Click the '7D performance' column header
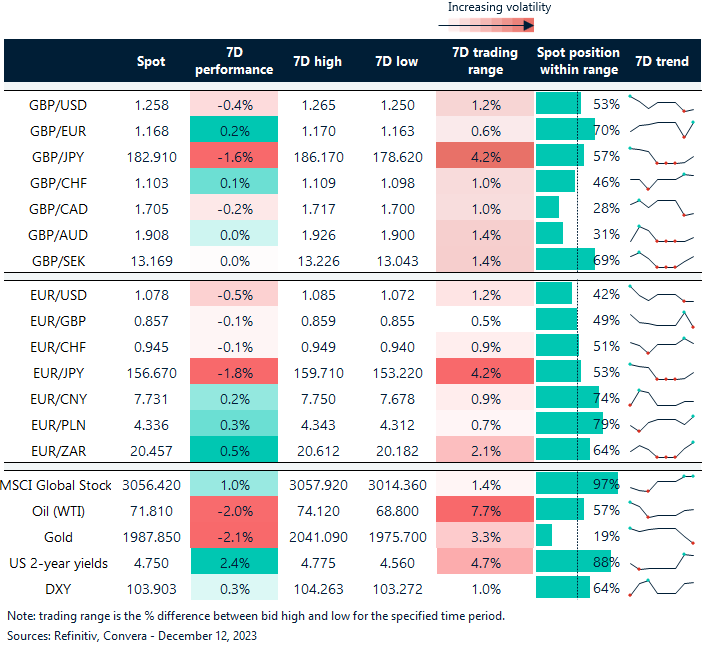The width and height of the screenshot is (704, 648). pos(234,61)
